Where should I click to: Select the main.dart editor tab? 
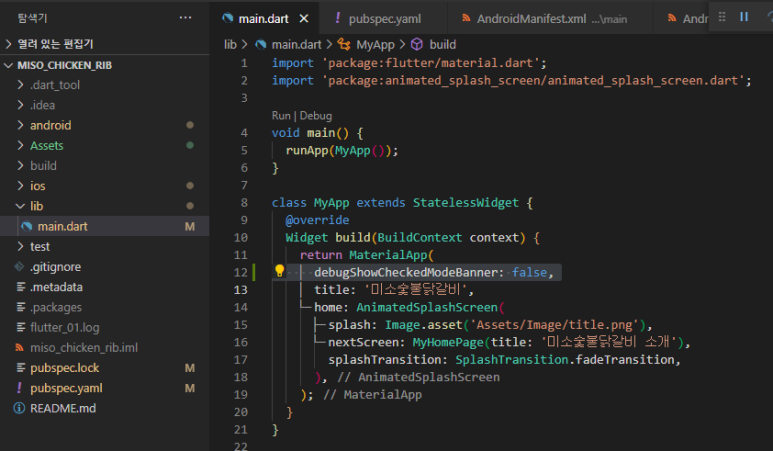point(263,19)
